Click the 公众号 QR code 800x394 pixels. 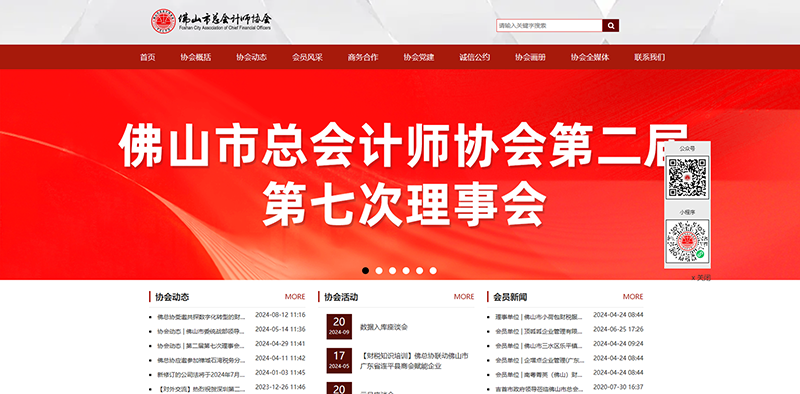[687, 178]
